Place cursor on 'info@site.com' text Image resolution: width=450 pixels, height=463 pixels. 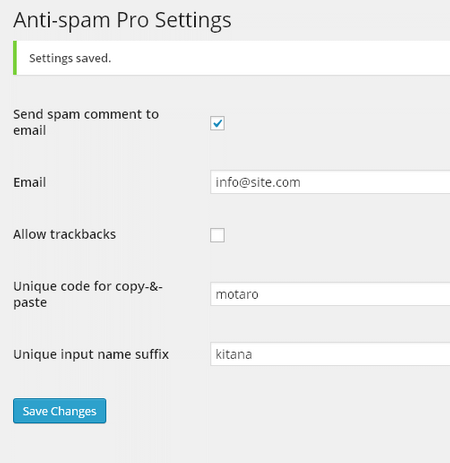pyautogui.click(x=258, y=182)
